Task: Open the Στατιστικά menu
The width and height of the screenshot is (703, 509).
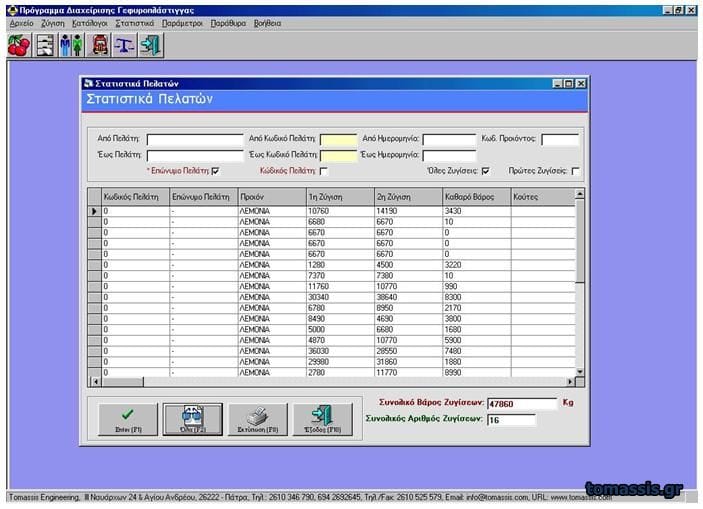Action: 134,21
